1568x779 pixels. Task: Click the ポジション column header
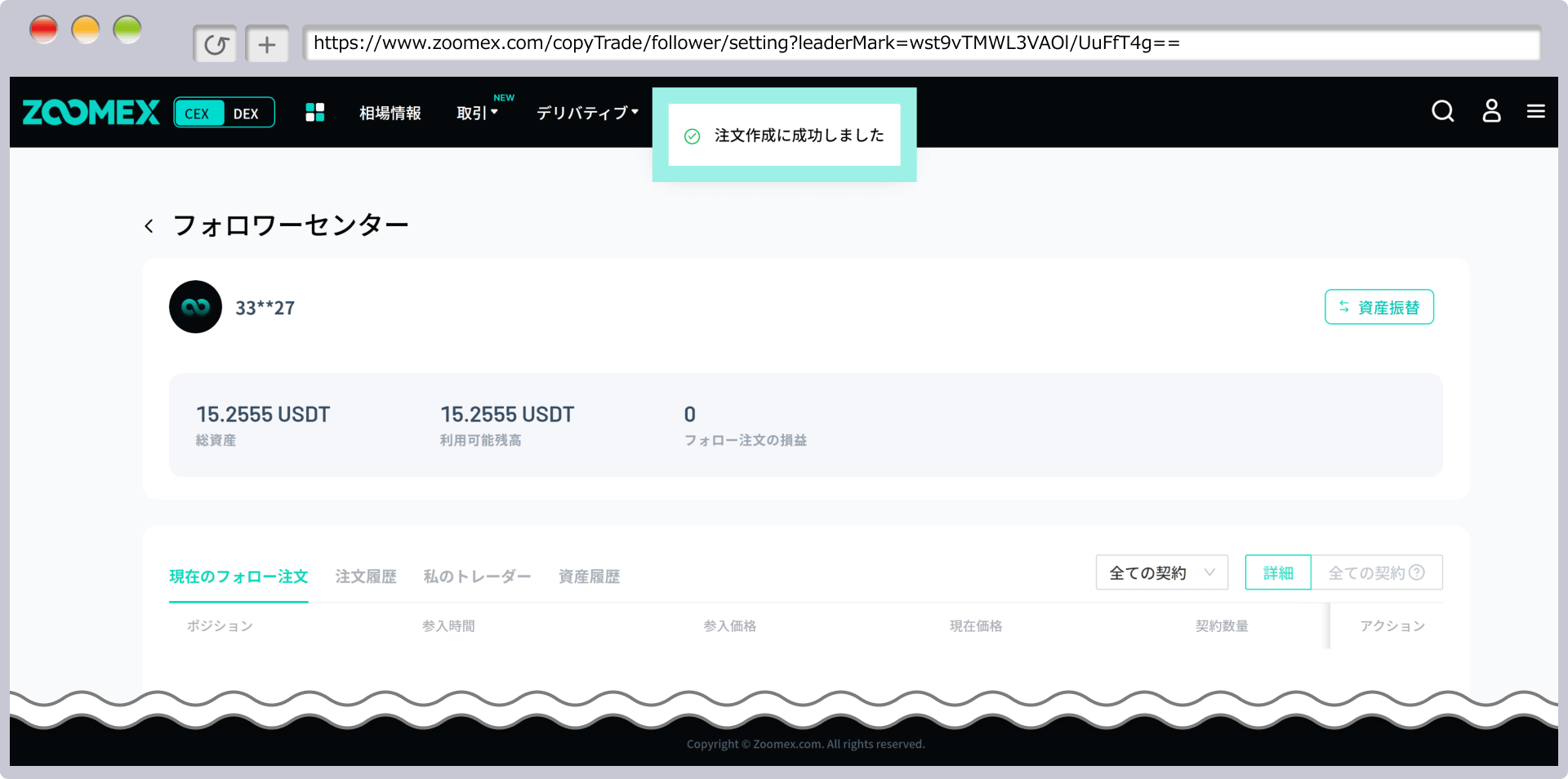220,625
